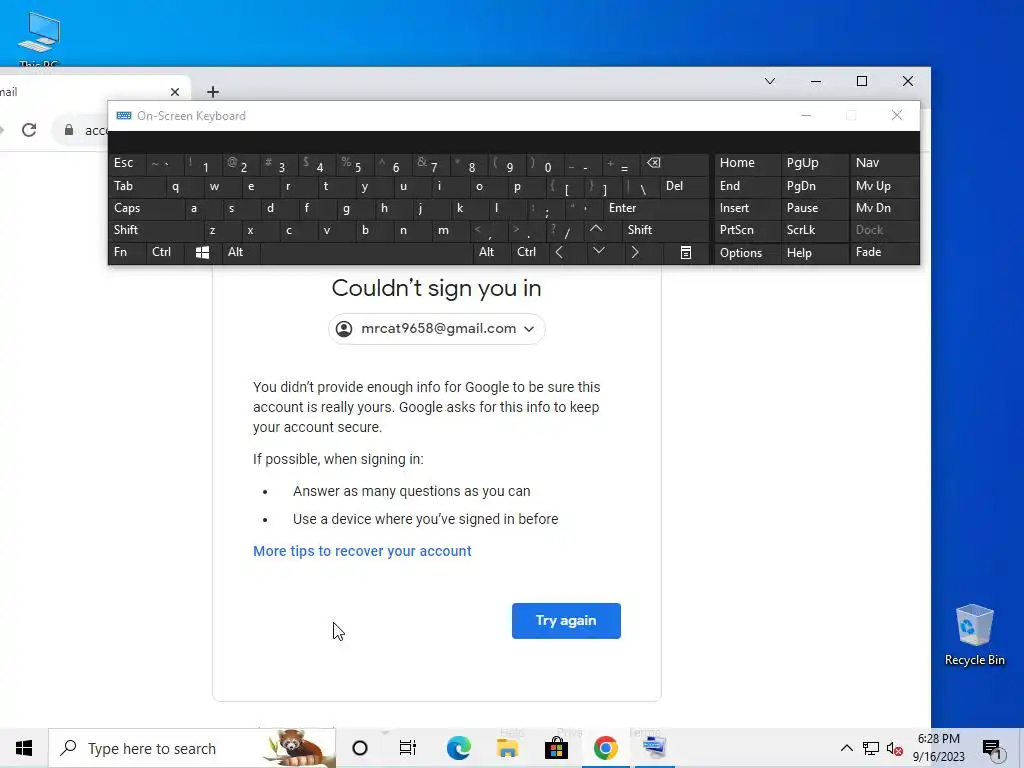The height and width of the screenshot is (768, 1024).
Task: Click Mv Up on keyboard
Action: [x=884, y=186]
